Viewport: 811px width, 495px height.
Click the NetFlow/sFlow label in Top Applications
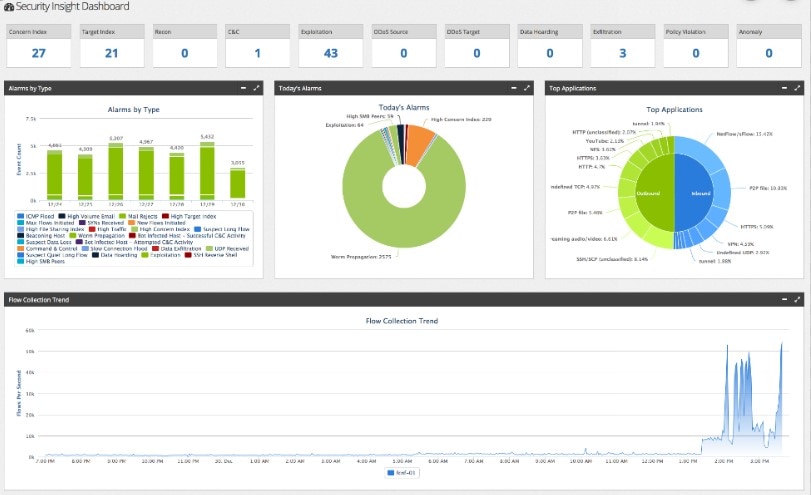coord(744,134)
